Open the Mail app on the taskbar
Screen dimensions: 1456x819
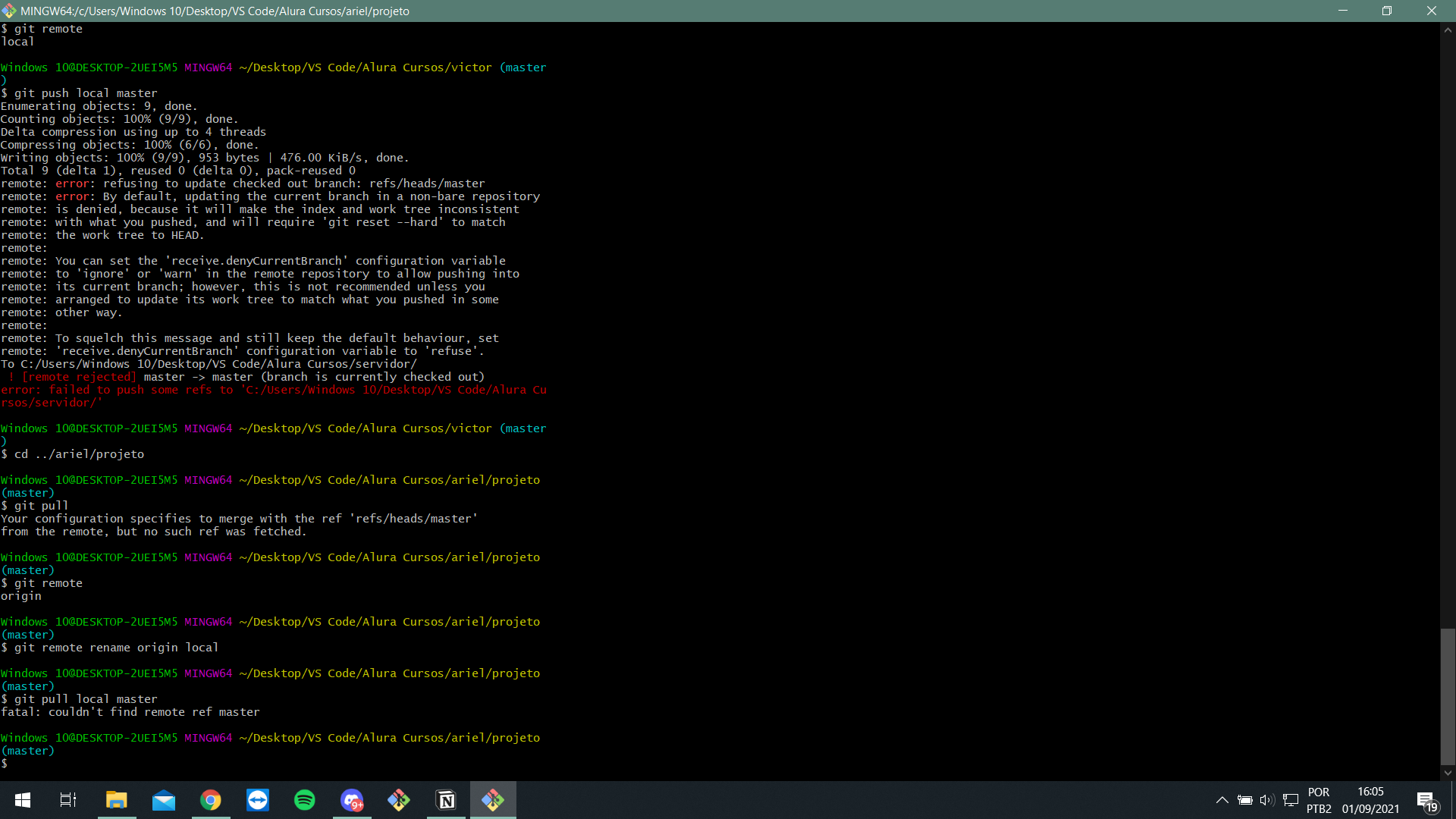tap(163, 800)
